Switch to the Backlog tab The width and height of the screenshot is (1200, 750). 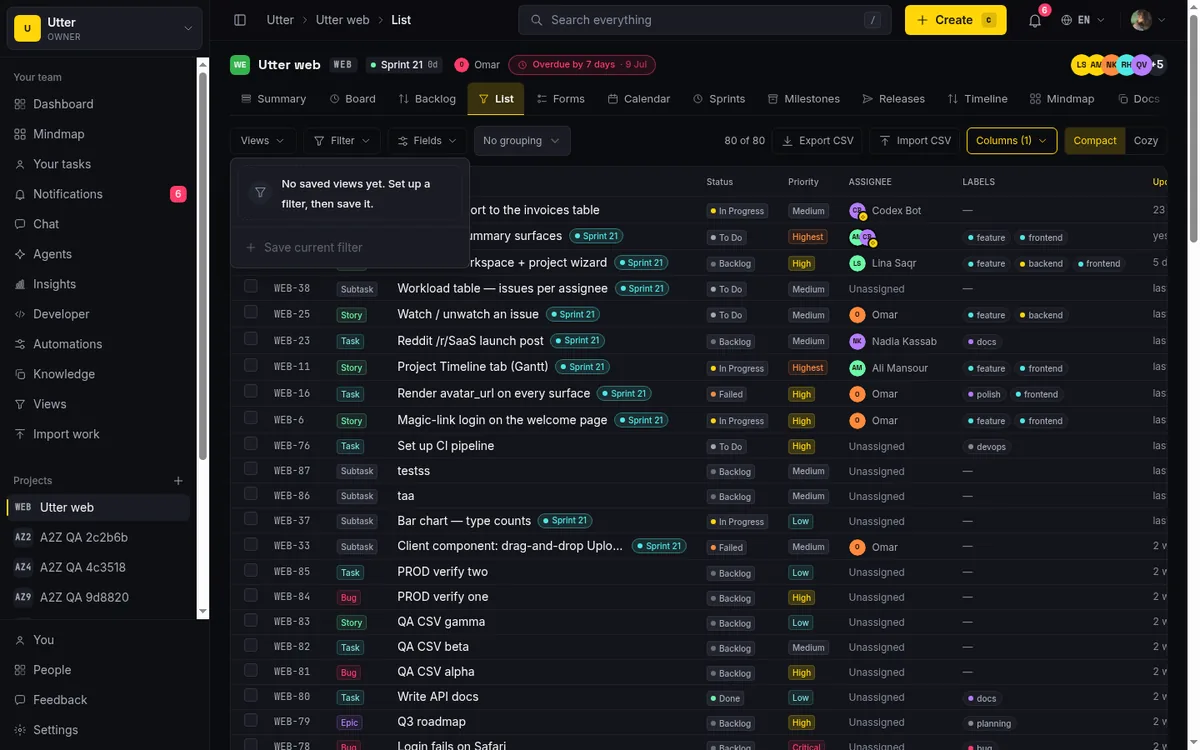tap(427, 99)
